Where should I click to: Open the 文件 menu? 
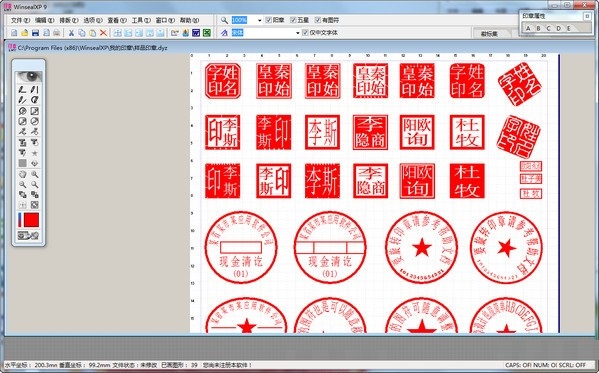[x=20, y=20]
